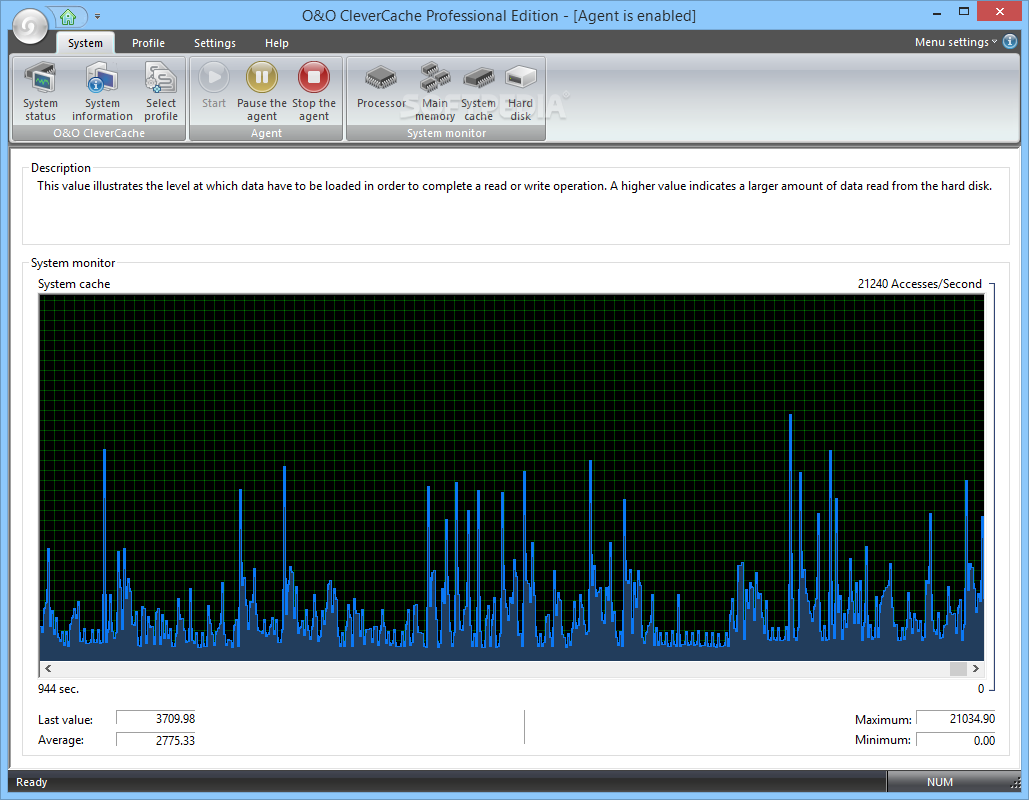
Task: Pause the agent
Action: pos(262,91)
